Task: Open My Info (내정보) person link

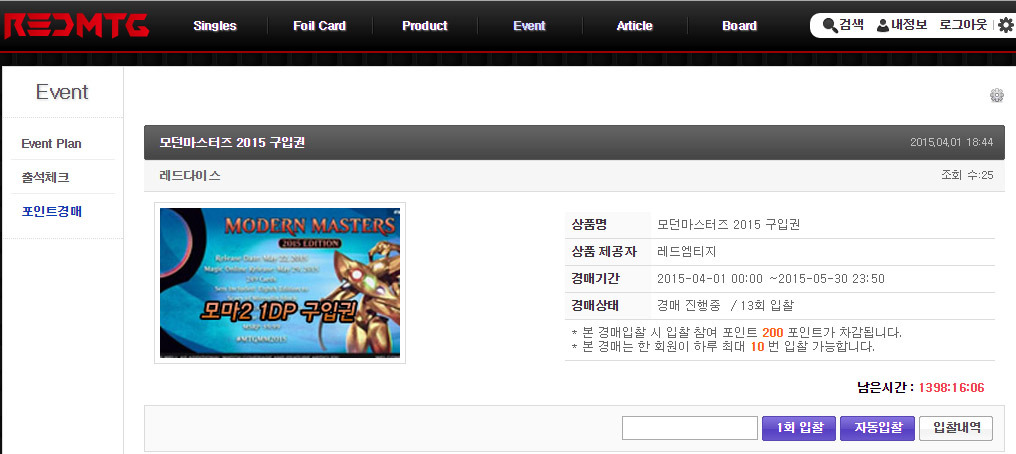Action: click(x=901, y=25)
